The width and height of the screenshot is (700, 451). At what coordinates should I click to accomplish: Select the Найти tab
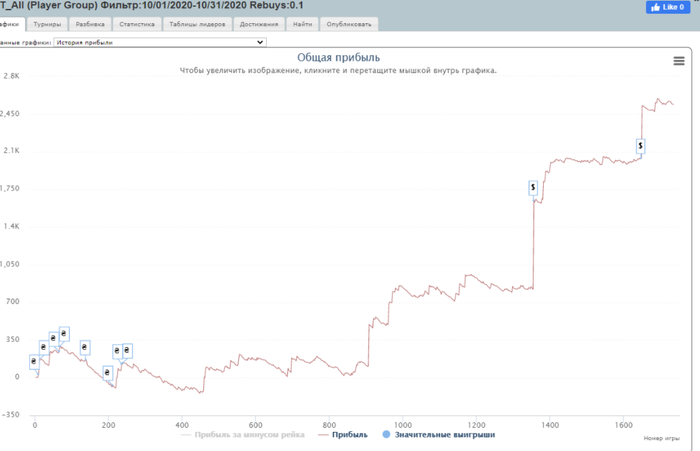302,24
